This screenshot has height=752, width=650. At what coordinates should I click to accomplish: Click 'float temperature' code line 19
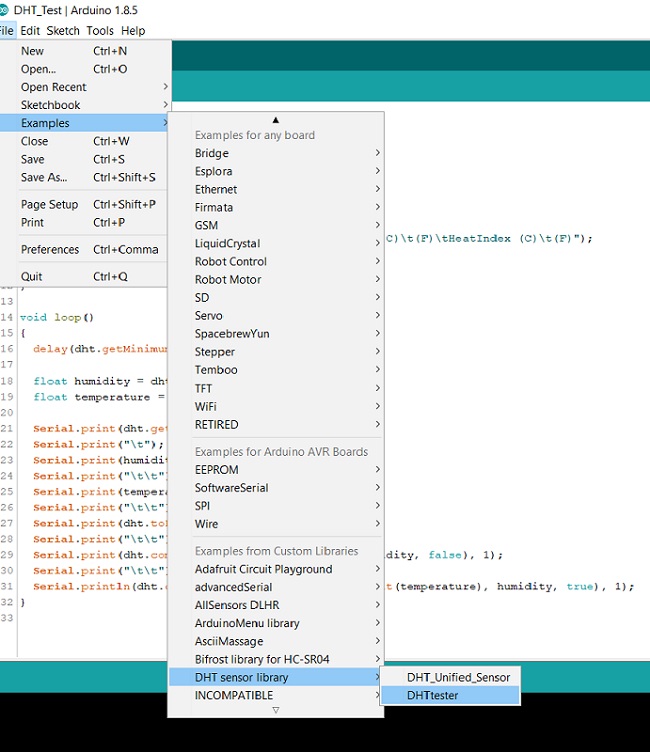point(99,397)
